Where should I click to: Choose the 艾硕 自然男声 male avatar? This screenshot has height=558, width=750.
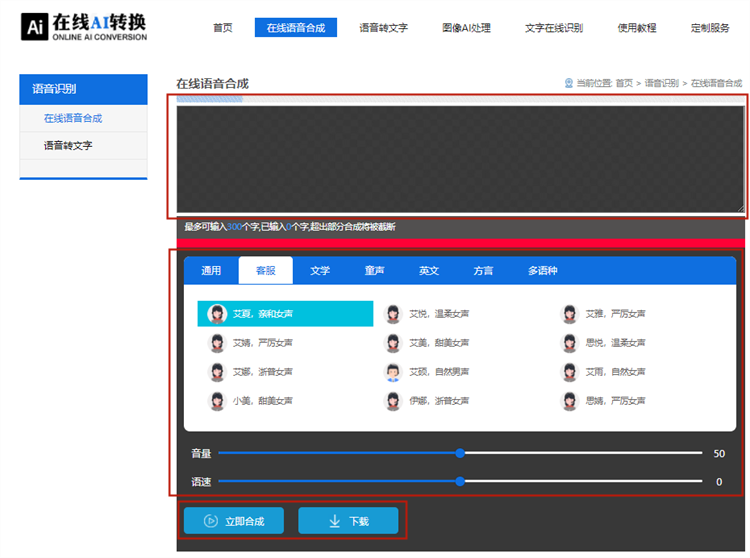pos(393,372)
